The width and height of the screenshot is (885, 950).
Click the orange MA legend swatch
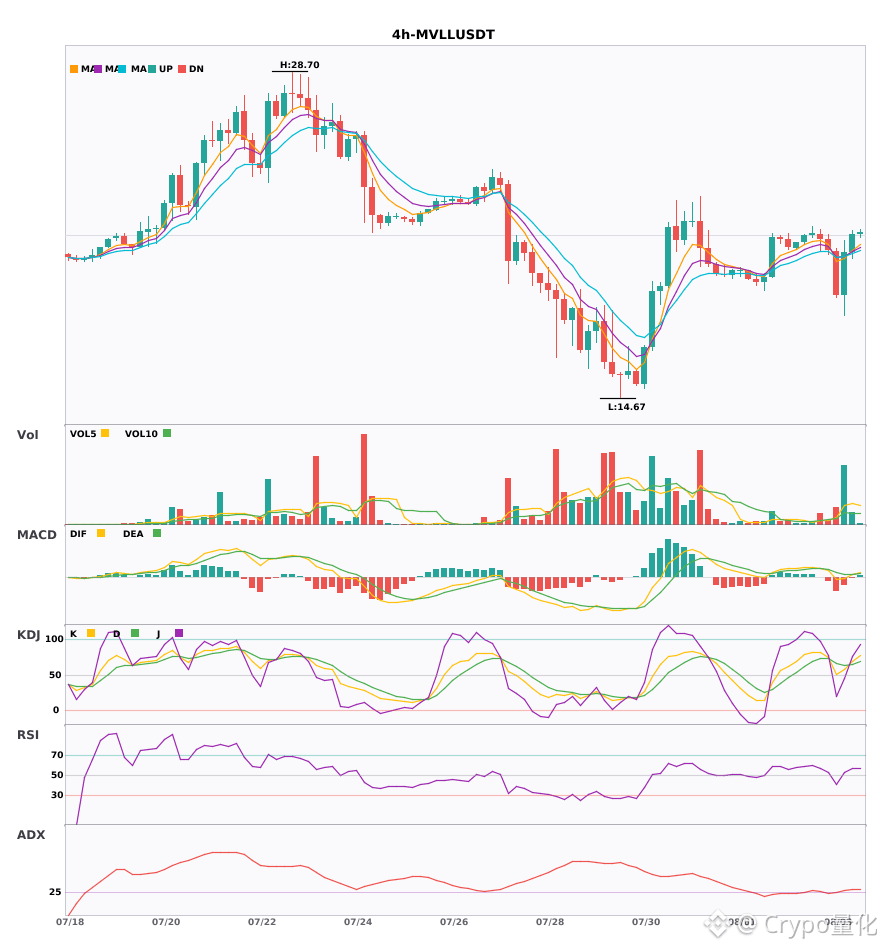pos(74,69)
